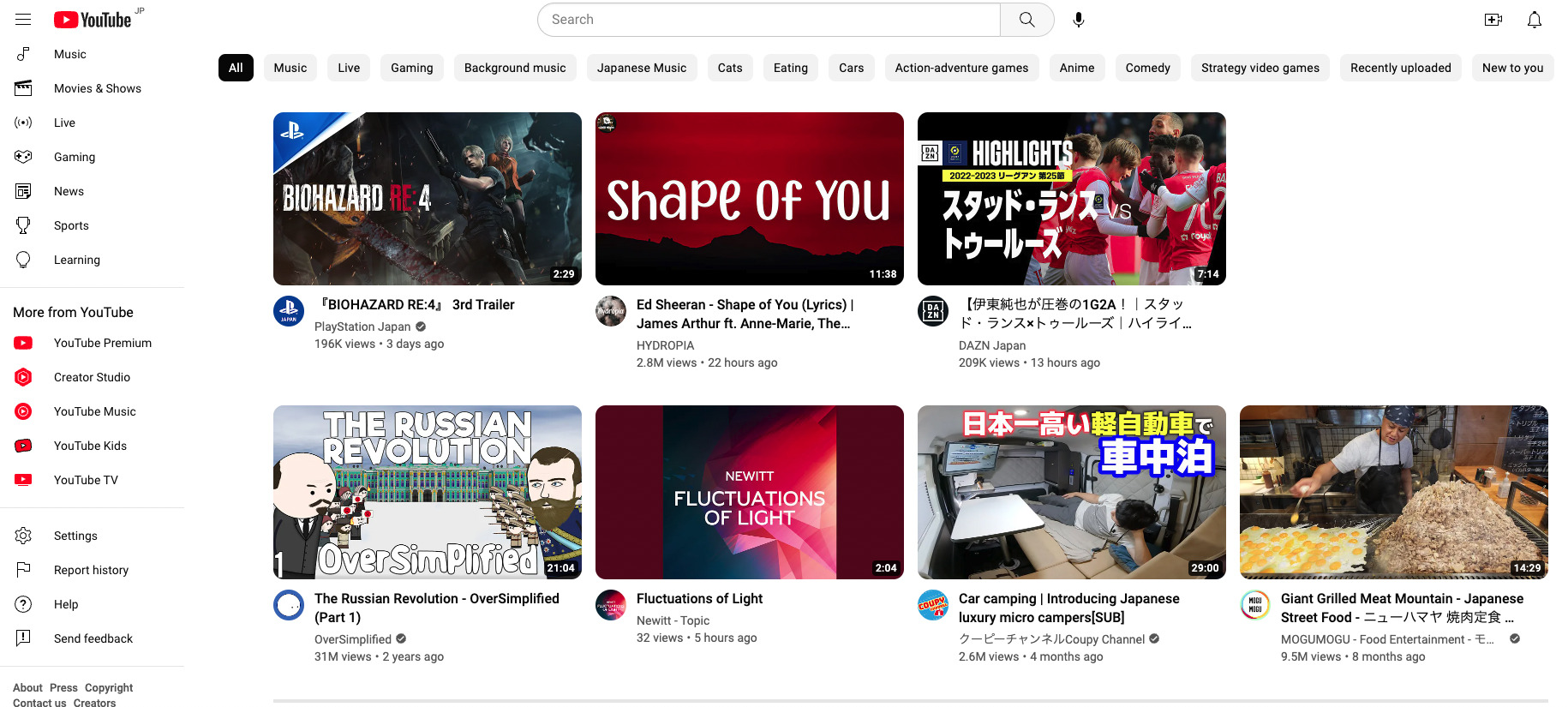Play the car camping thumbnail

click(1072, 492)
